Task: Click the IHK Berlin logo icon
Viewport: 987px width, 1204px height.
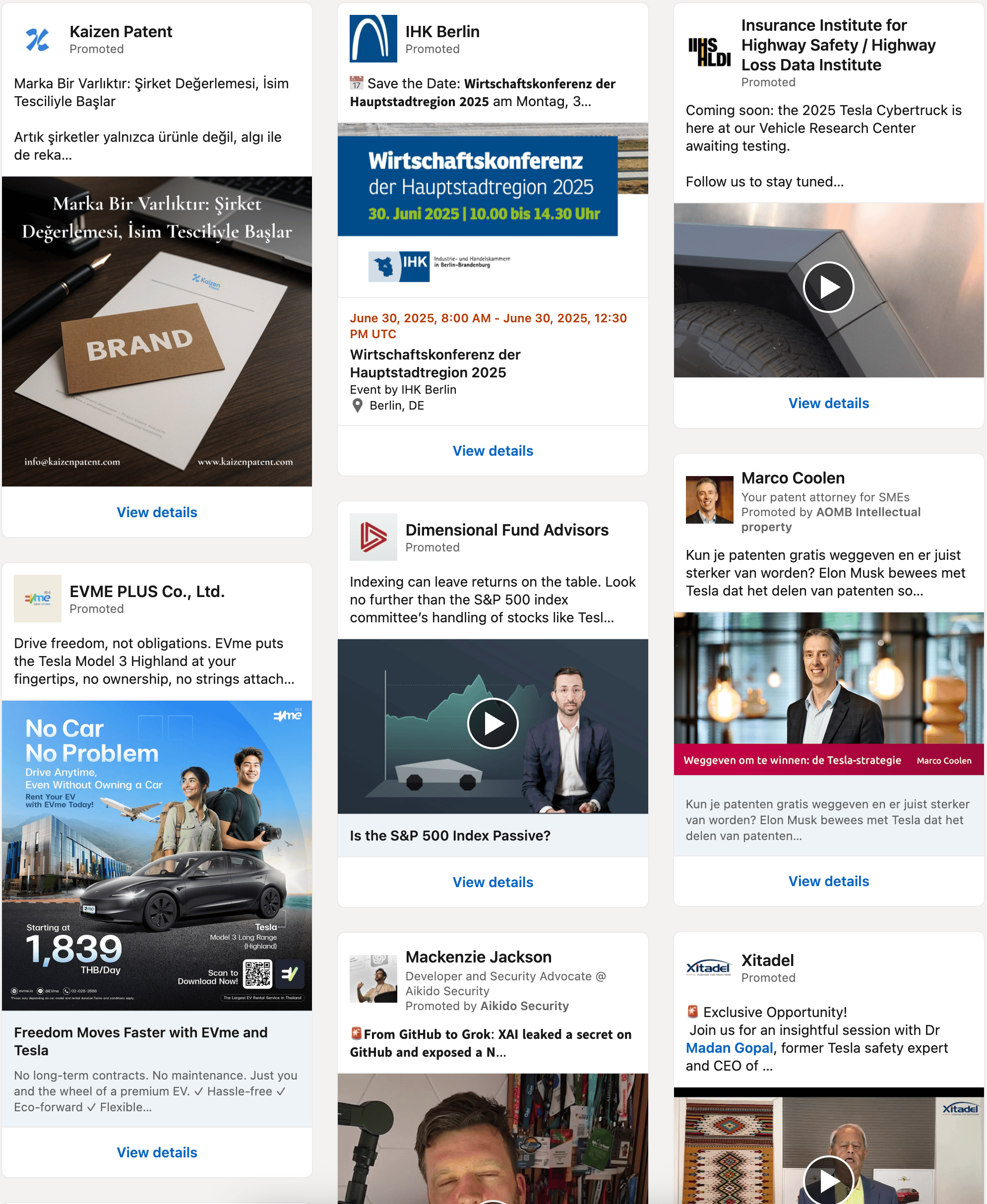Action: point(373,39)
